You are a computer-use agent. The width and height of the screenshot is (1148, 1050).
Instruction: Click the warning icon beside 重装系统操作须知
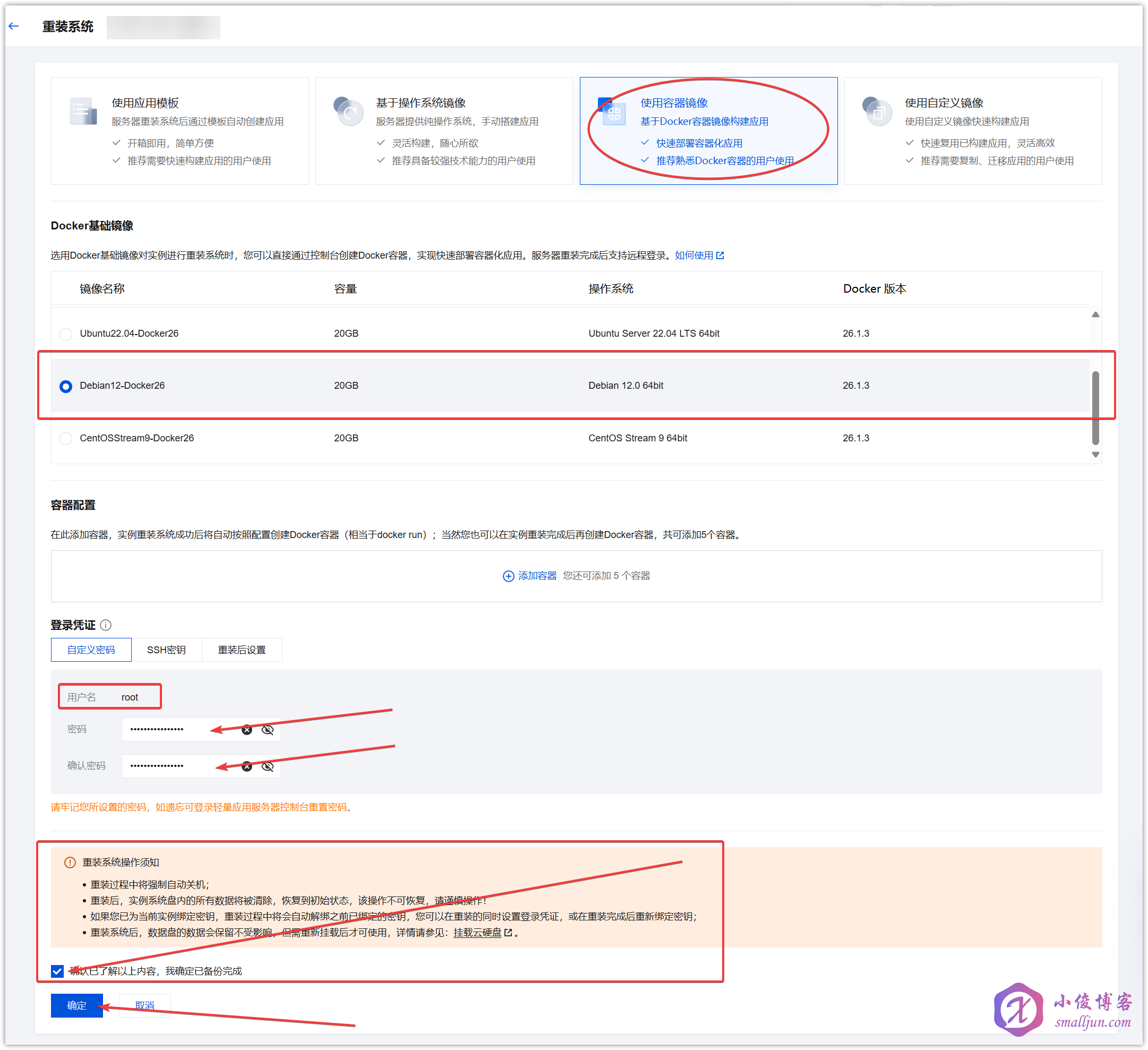(x=70, y=862)
